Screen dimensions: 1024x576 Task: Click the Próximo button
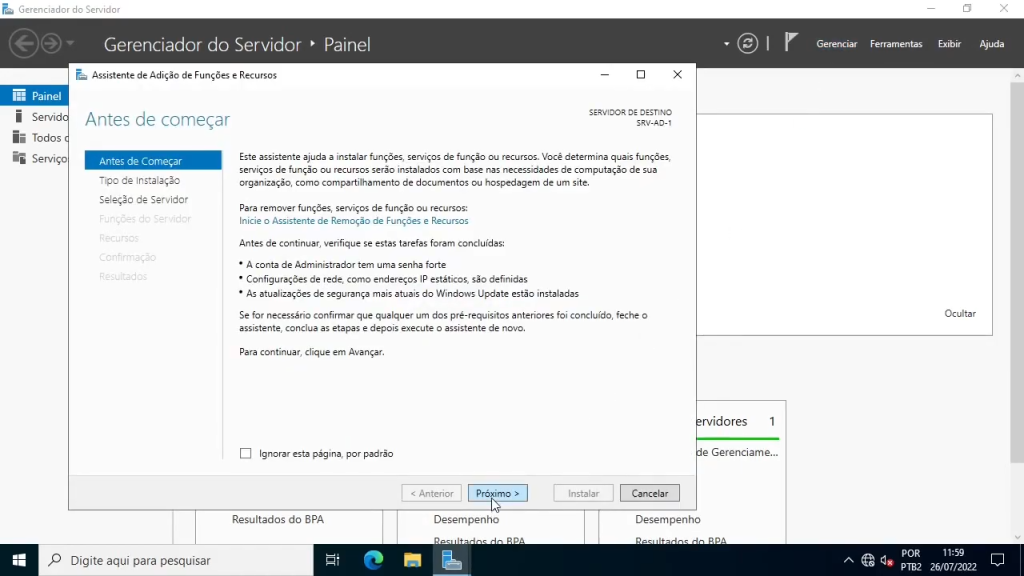498,493
